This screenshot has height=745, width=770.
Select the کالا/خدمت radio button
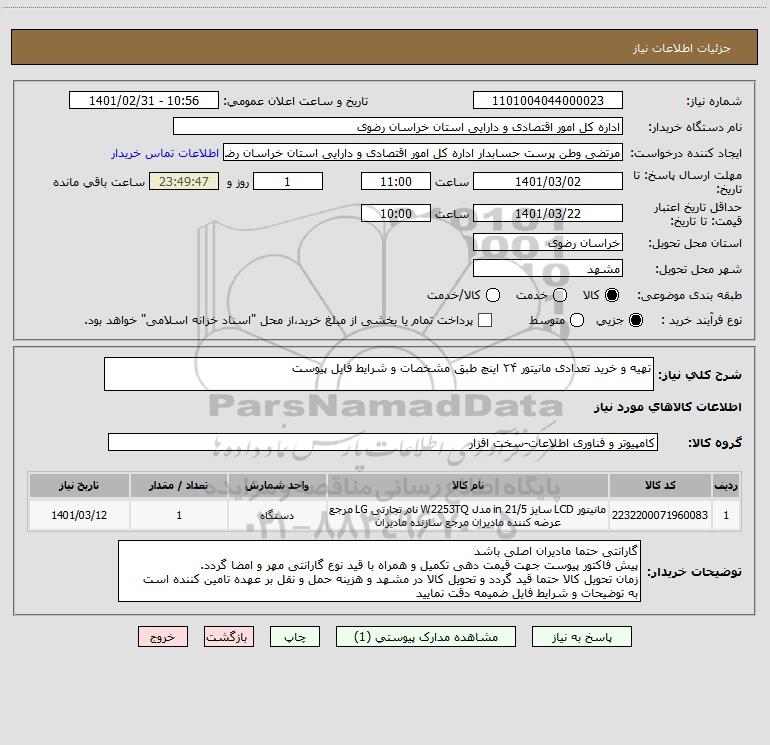[493, 295]
